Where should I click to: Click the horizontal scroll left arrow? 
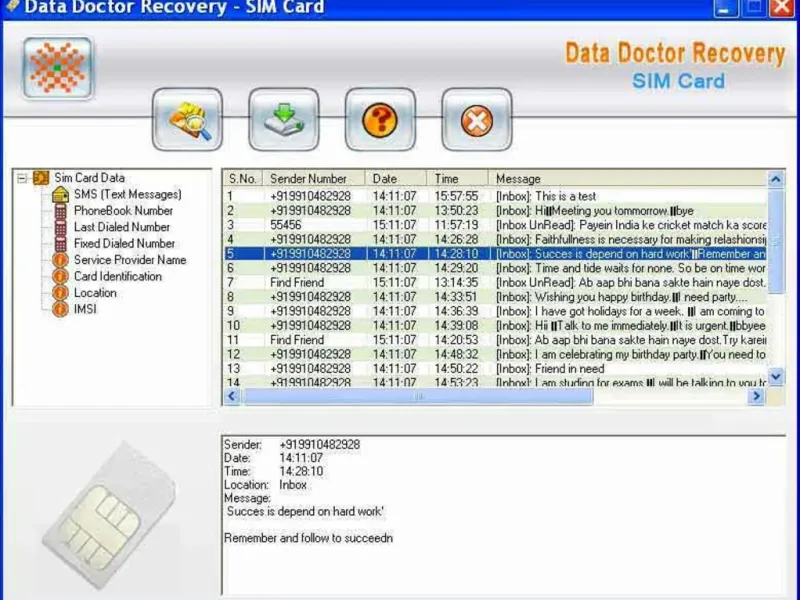232,396
